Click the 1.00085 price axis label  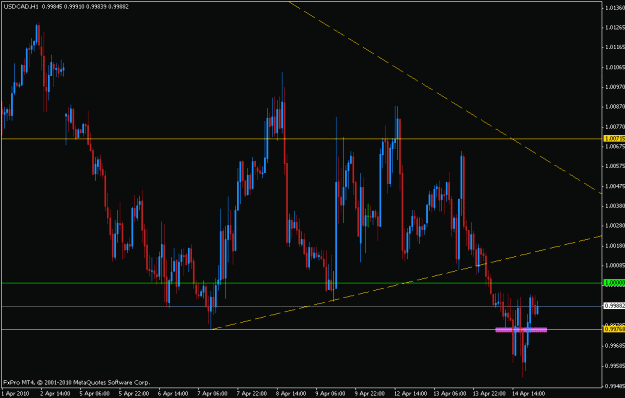pyautogui.click(x=615, y=265)
